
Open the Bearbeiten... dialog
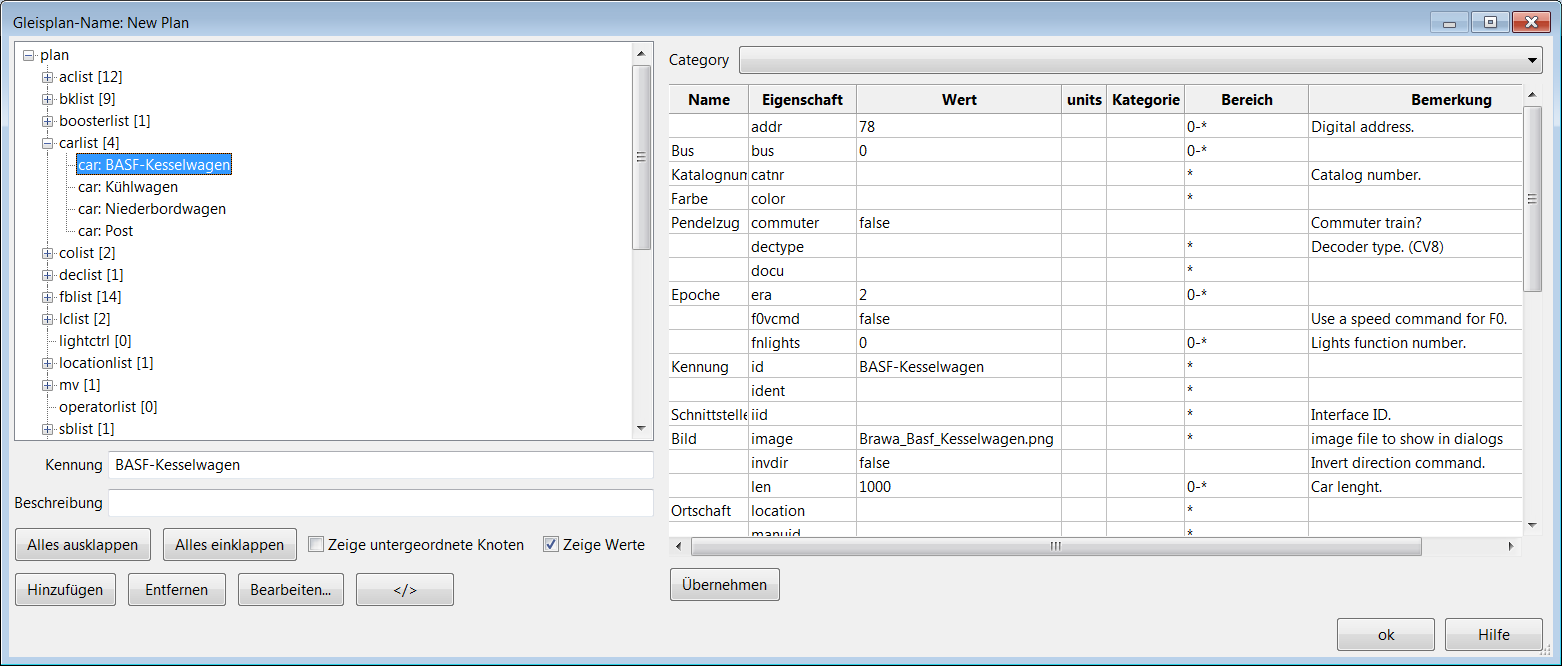[x=291, y=590]
